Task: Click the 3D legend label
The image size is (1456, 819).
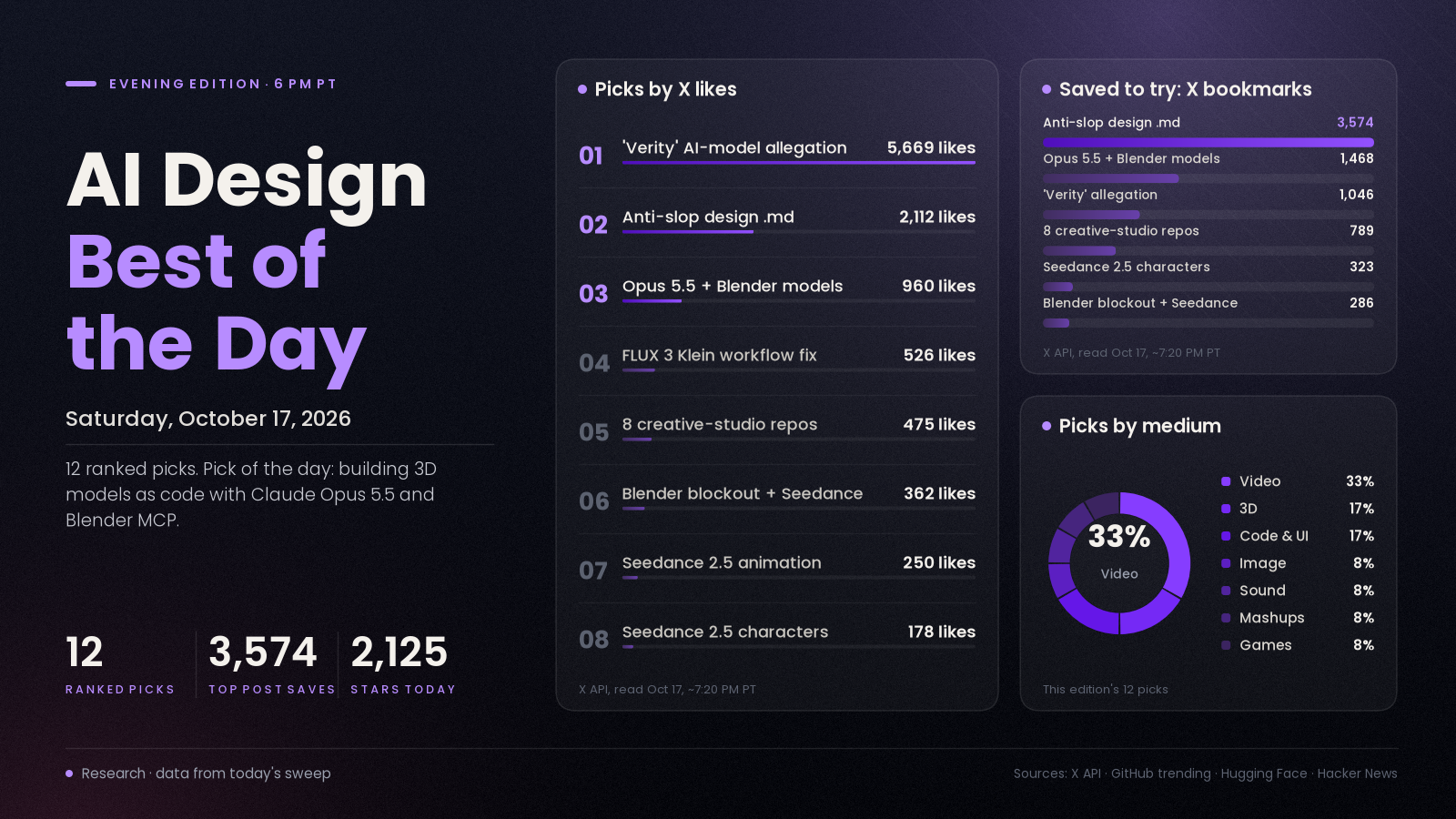Action: (x=1249, y=509)
